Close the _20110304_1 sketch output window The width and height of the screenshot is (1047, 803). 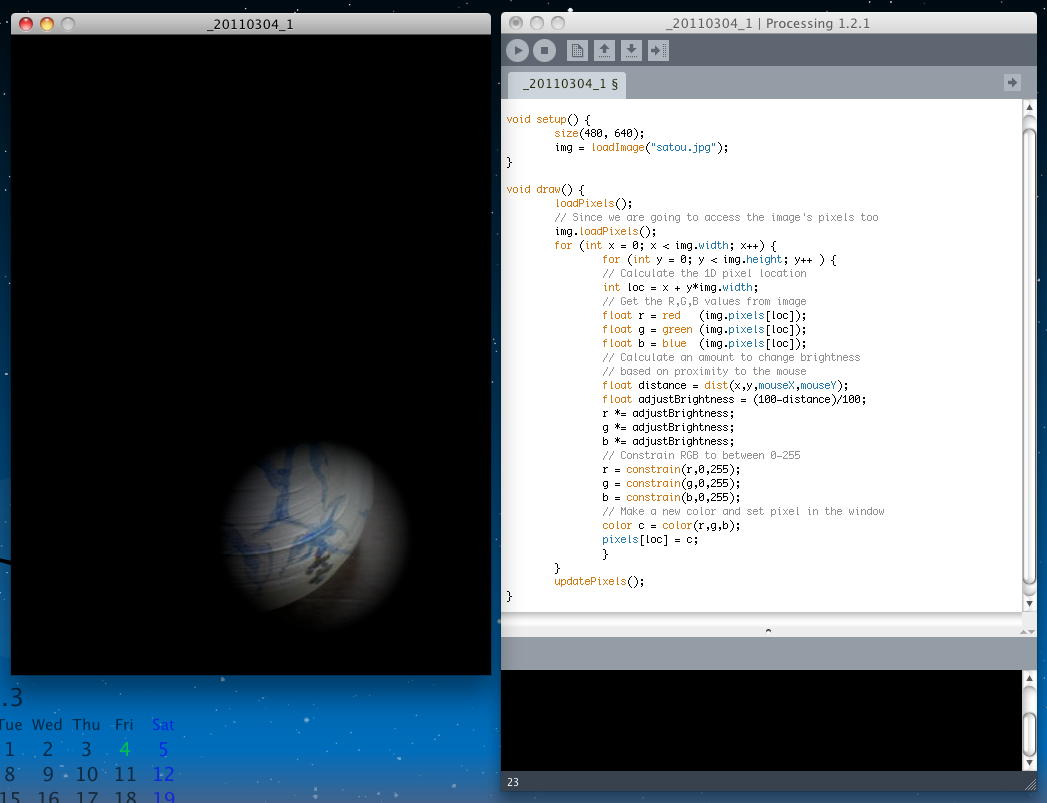pos(26,24)
